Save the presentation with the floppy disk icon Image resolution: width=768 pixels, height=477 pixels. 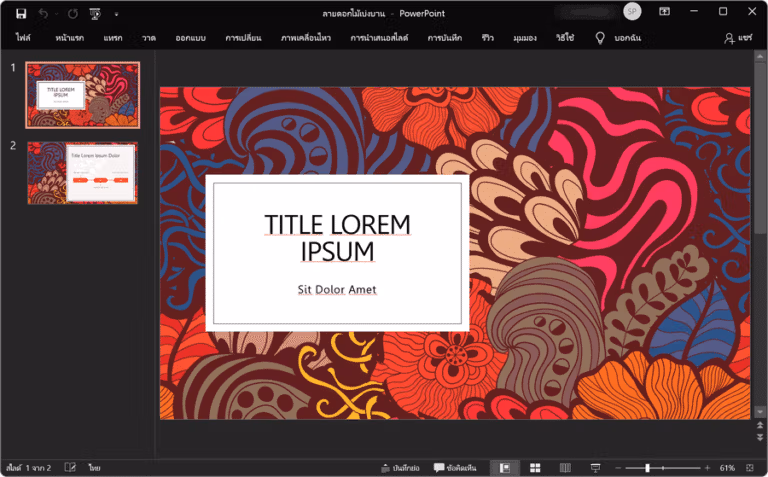coord(21,14)
